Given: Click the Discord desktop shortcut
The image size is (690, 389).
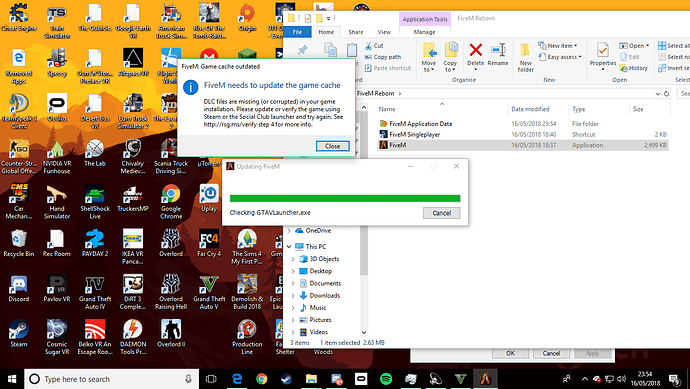Looking at the screenshot, I should coord(18,288).
